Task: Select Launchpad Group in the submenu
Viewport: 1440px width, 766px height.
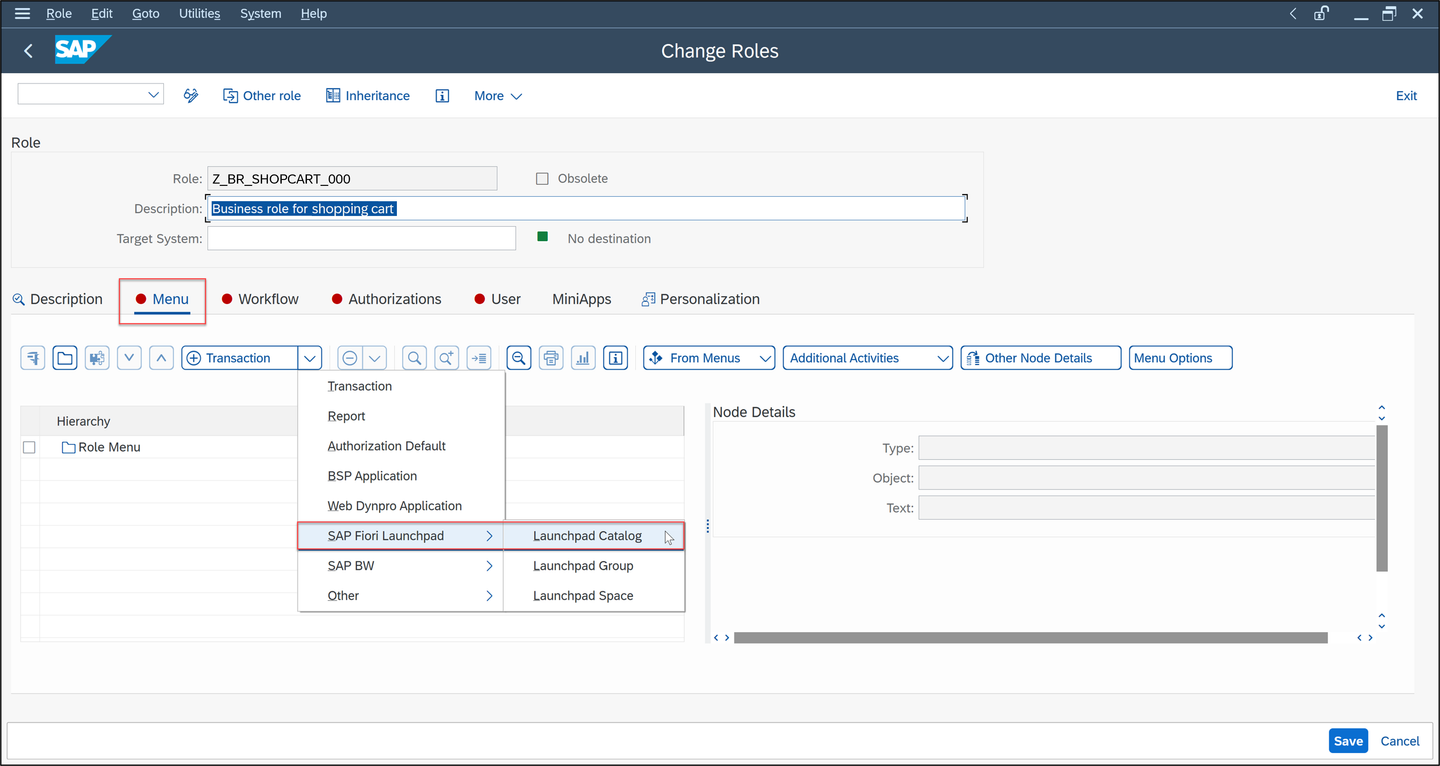Action: [x=594, y=566]
